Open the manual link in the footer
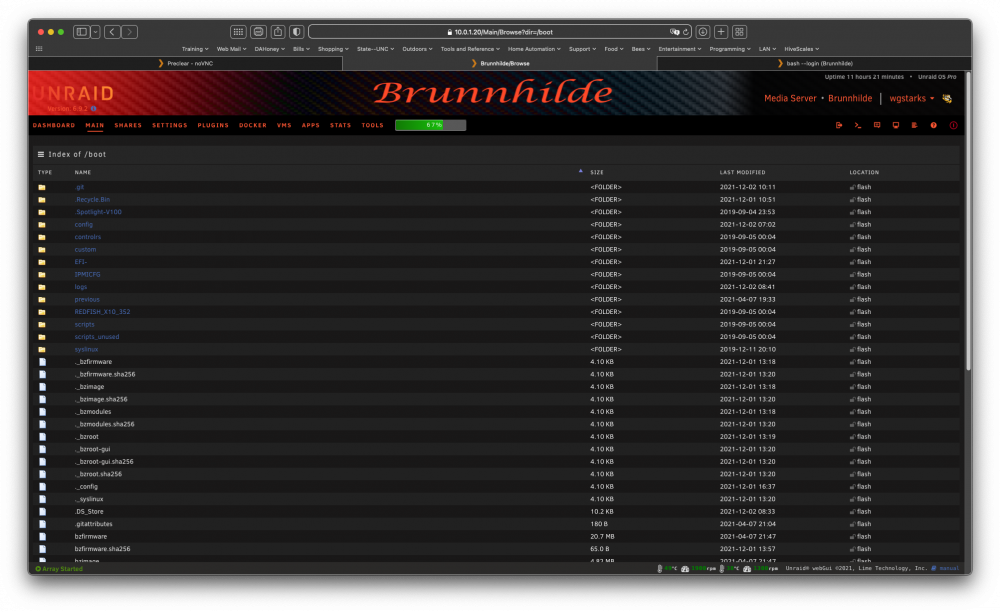Image resolution: width=1000 pixels, height=612 pixels. [x=949, y=568]
